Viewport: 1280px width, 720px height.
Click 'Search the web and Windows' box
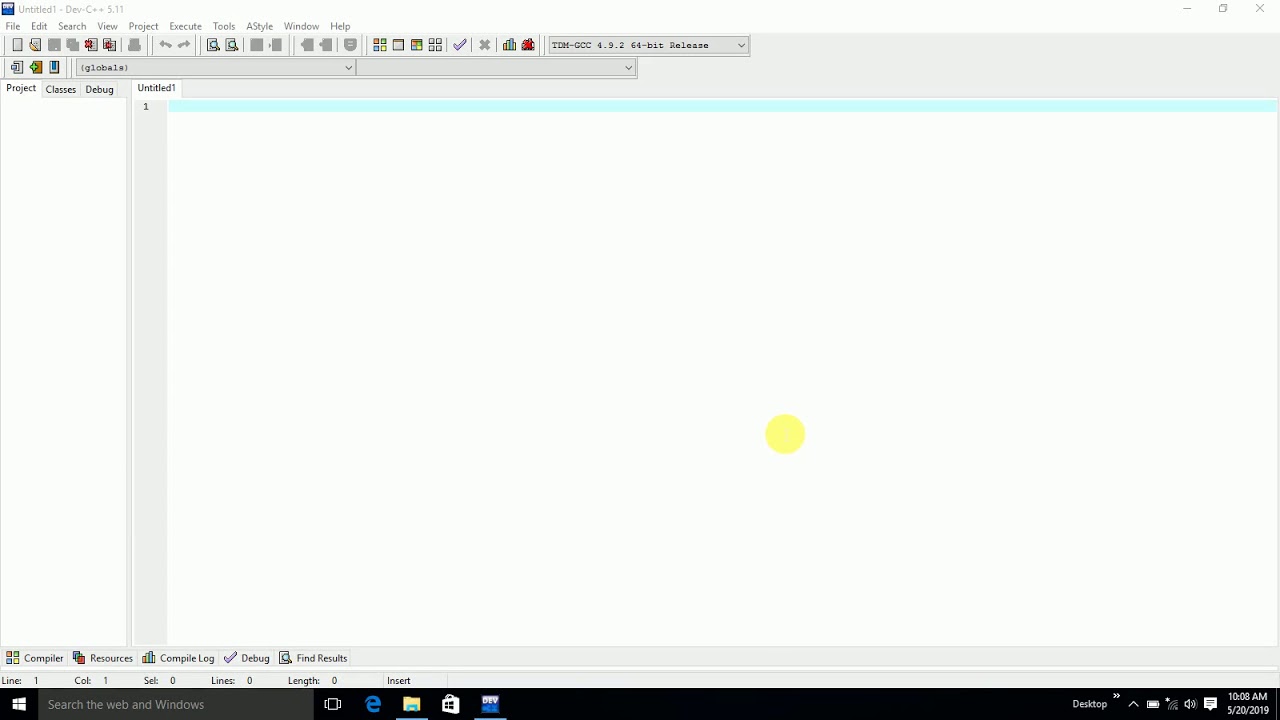(176, 704)
